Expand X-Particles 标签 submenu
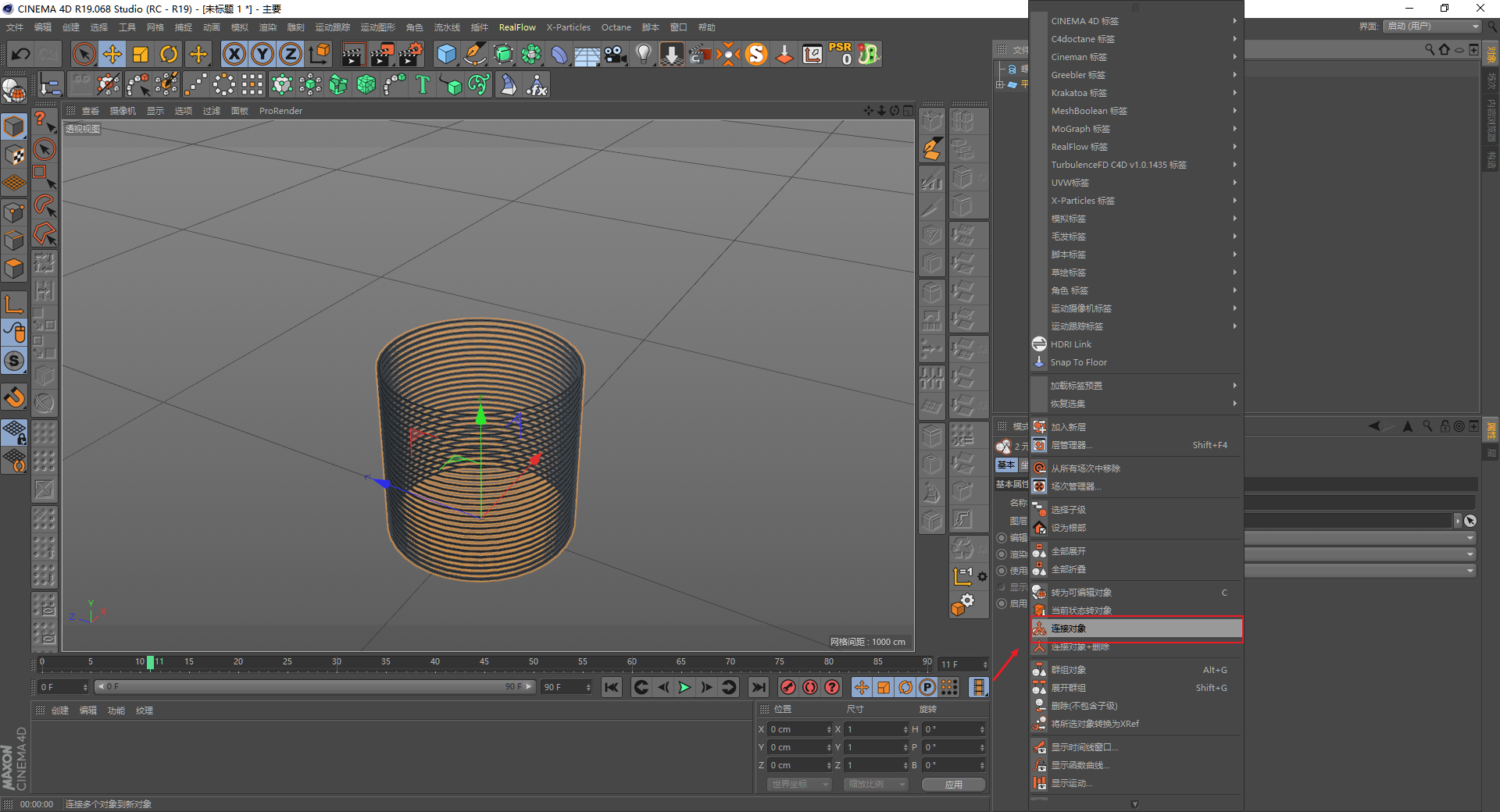 (1136, 201)
